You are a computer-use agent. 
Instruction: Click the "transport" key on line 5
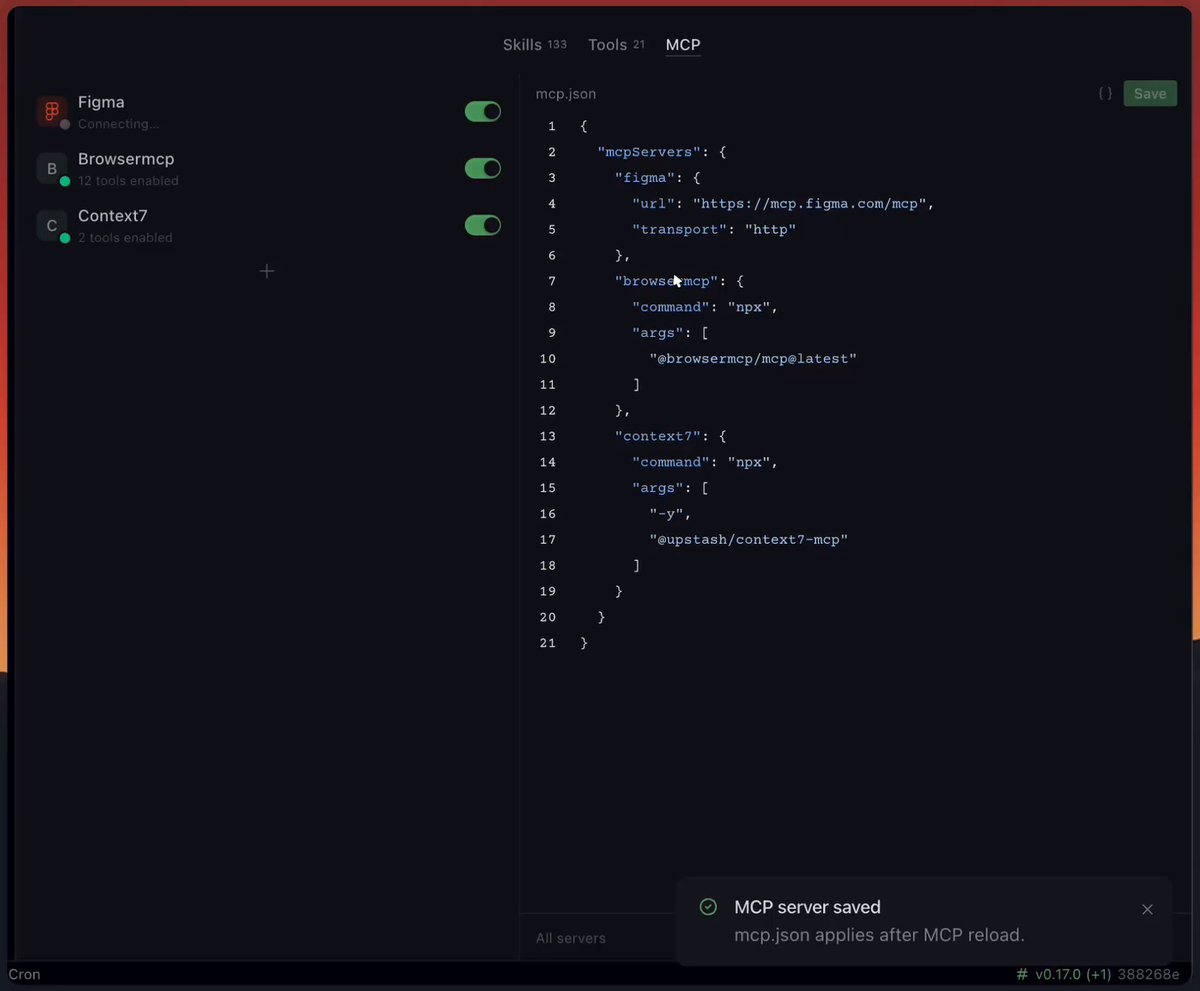680,229
